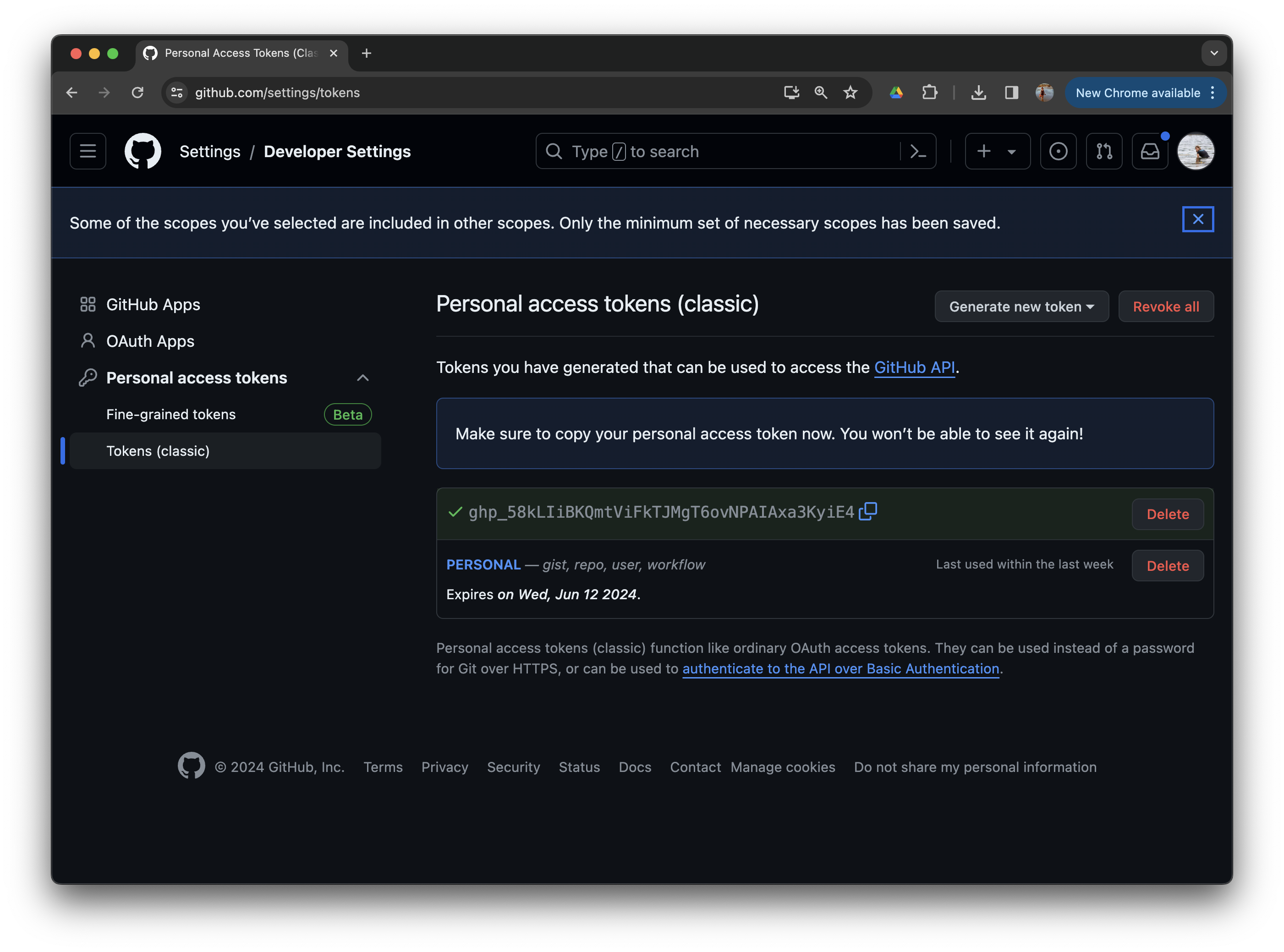The image size is (1284, 952).
Task: Click the Last used within the last week text
Action: 1024,564
